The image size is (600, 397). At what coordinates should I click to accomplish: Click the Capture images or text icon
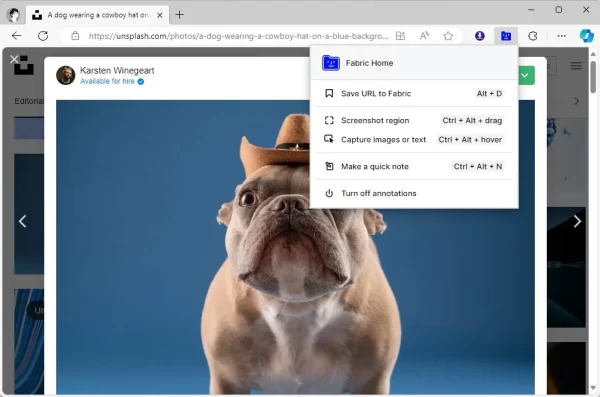pos(329,139)
